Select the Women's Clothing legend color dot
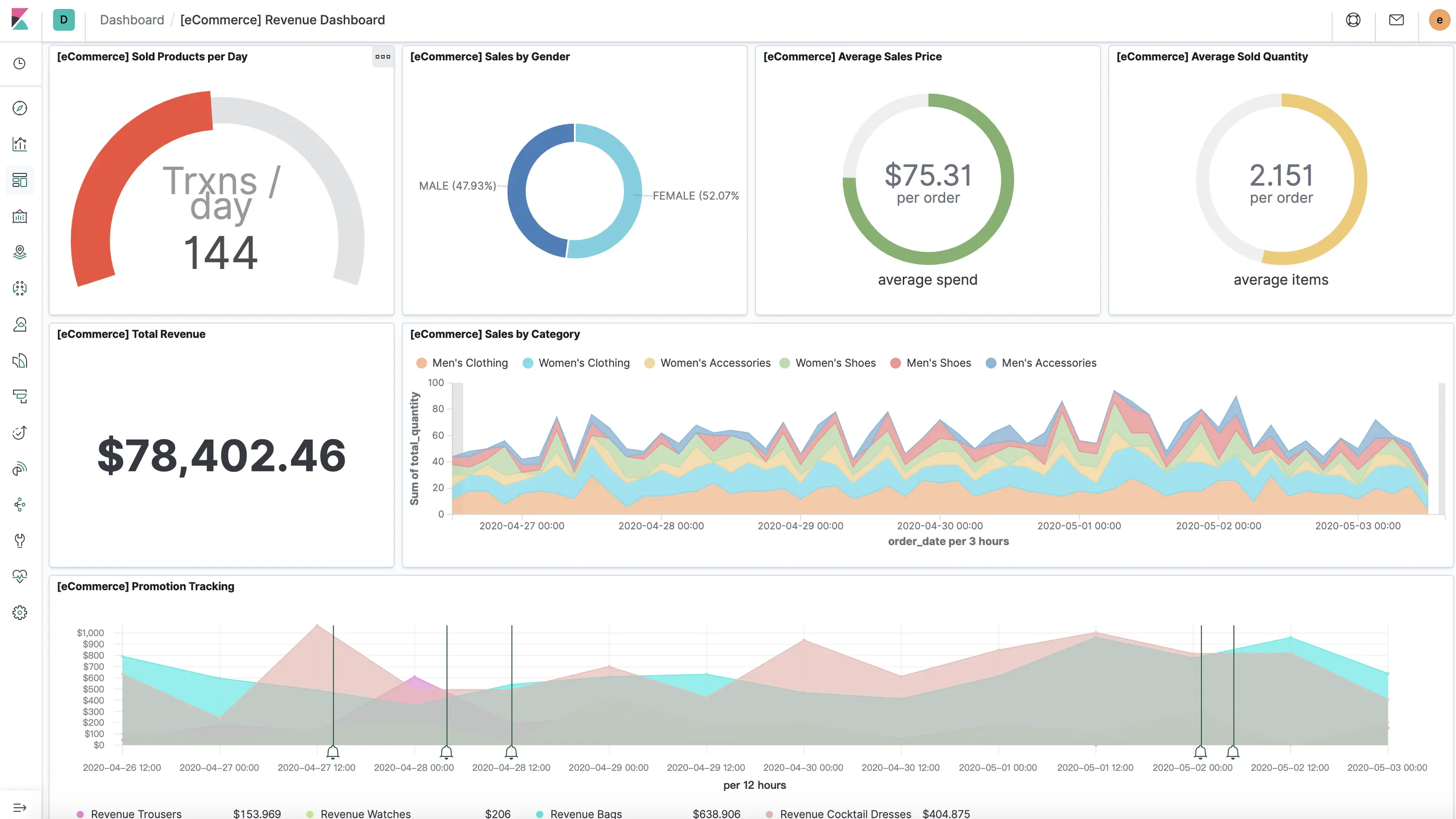 coord(527,363)
